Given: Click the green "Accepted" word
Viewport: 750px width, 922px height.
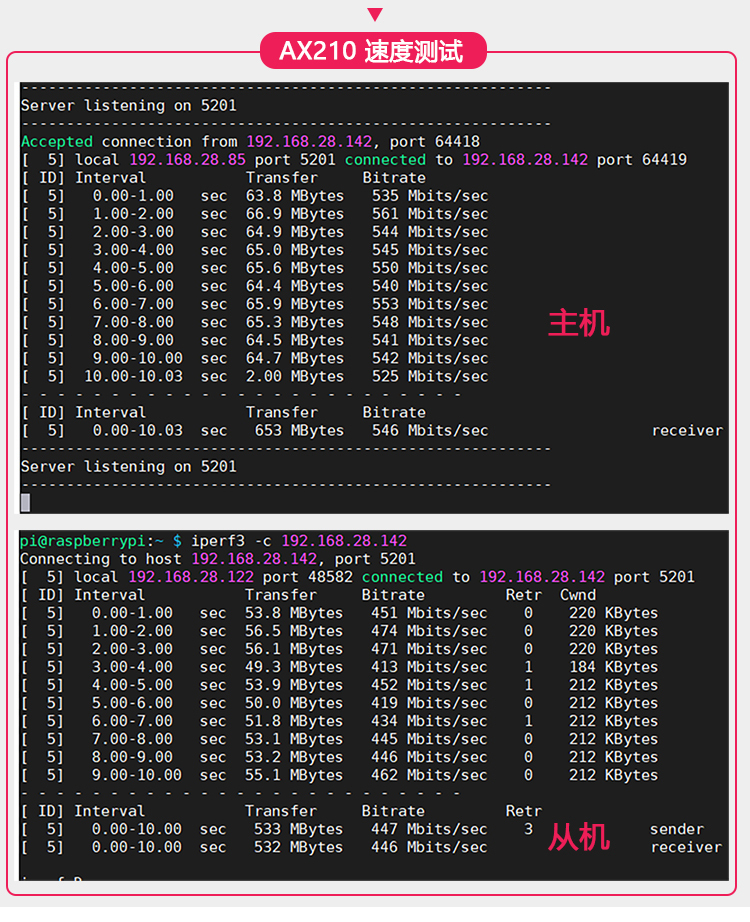Looking at the screenshot, I should click(57, 142).
